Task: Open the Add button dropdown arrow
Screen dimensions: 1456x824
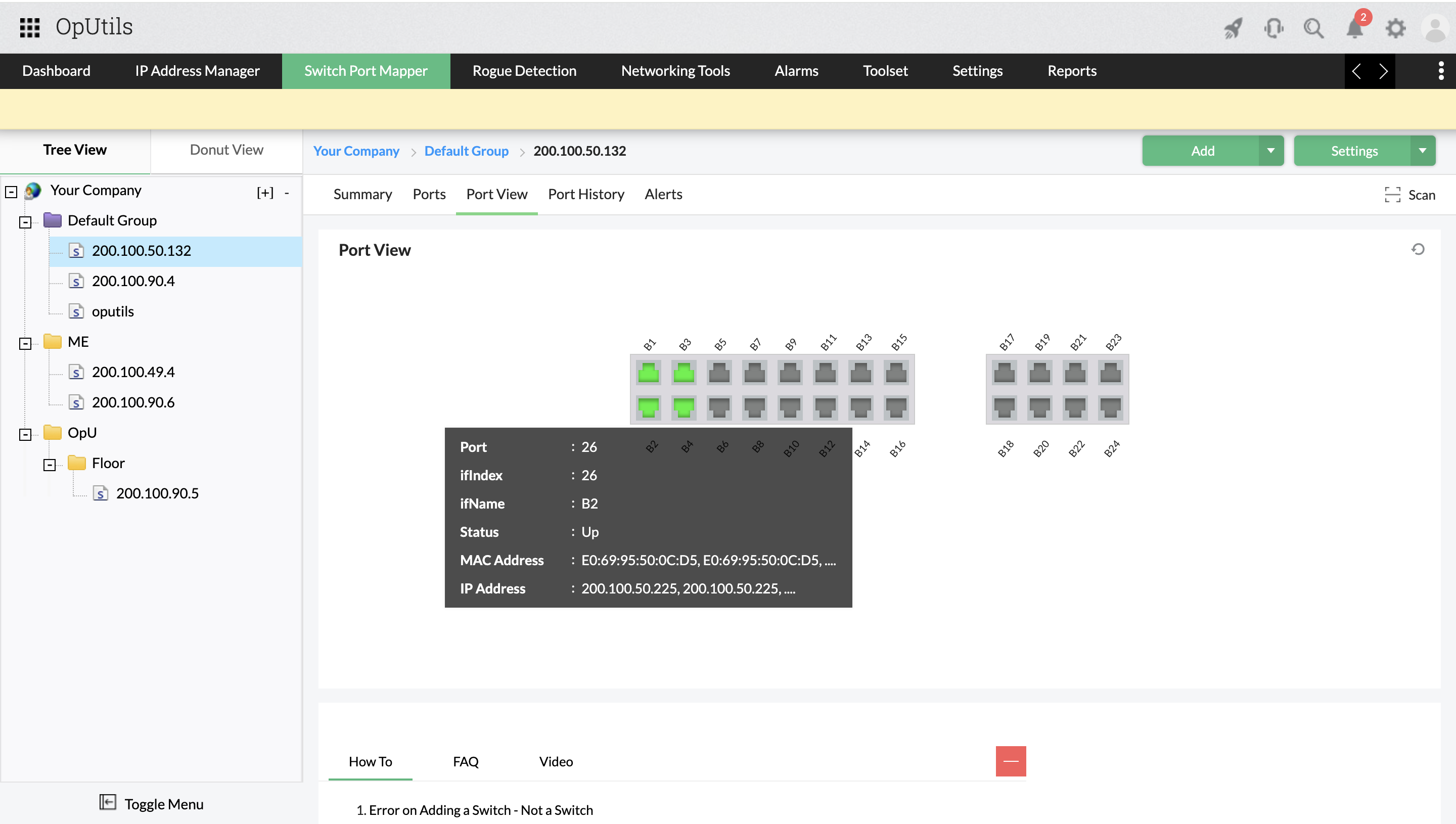Action: point(1271,151)
